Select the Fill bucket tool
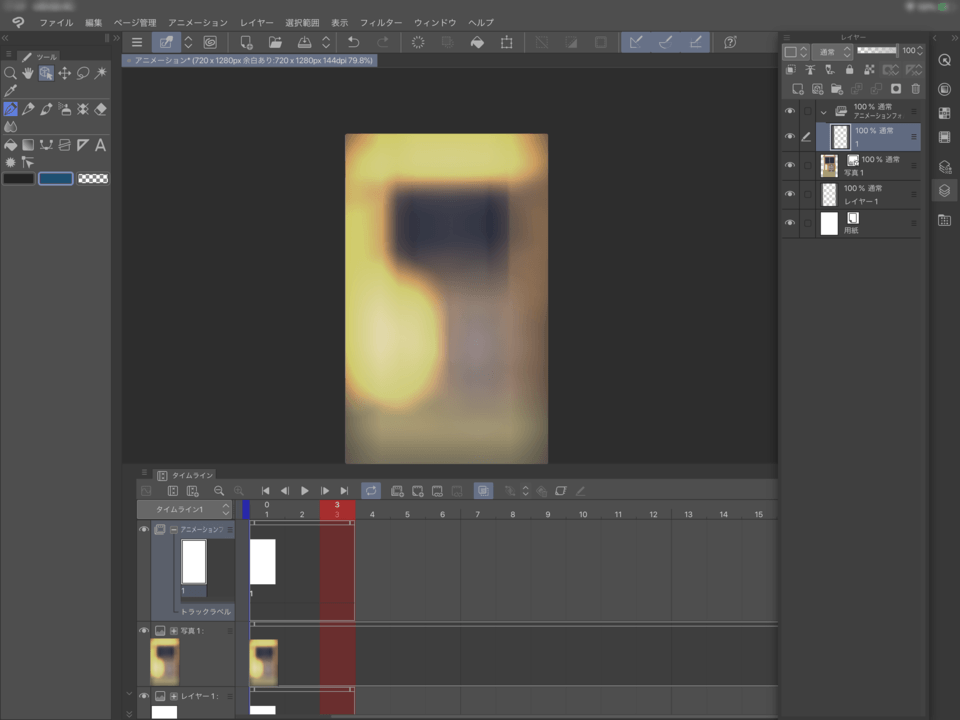 (10, 145)
